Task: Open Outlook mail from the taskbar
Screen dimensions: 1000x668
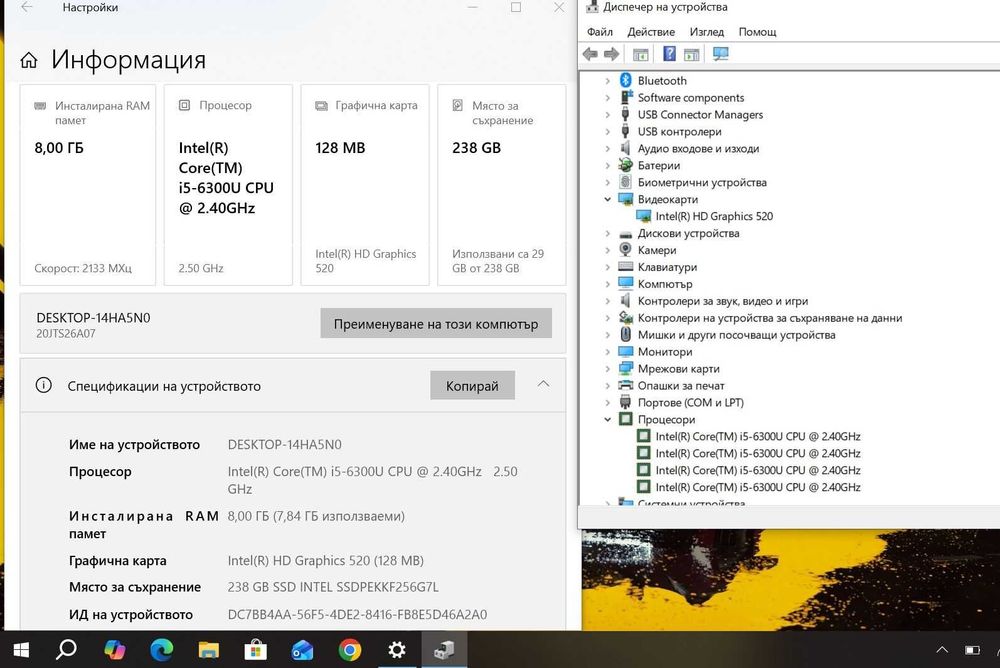Action: (x=302, y=650)
